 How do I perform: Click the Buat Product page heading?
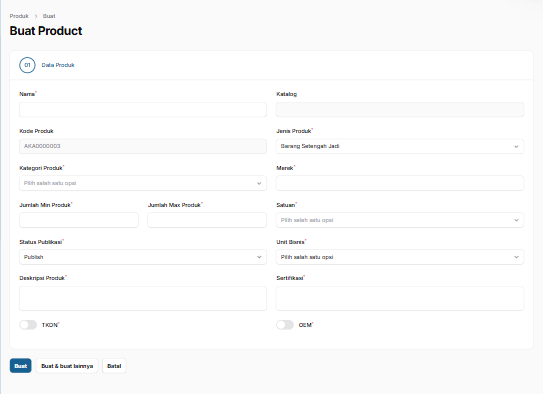point(46,31)
